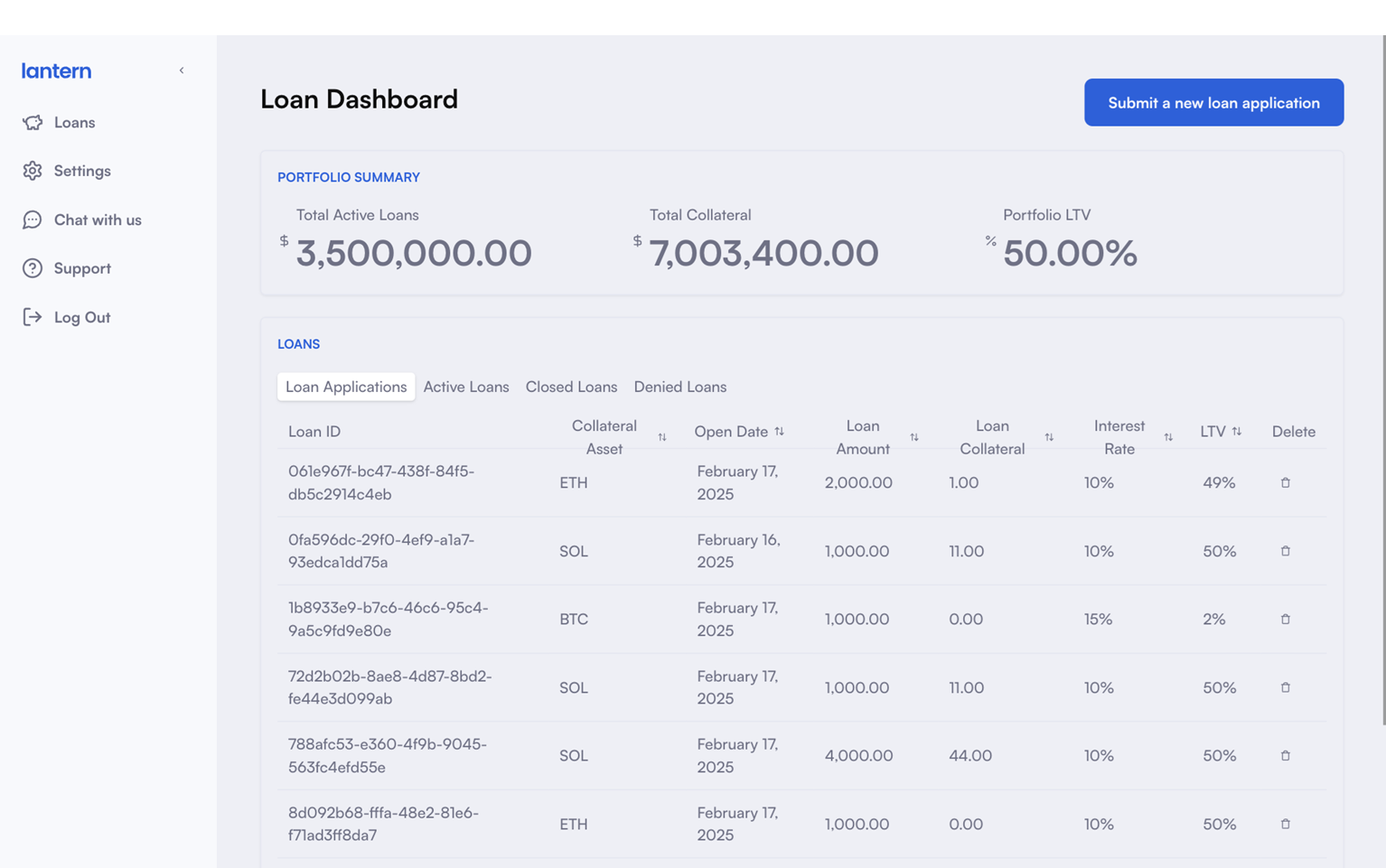Delete loan 72d2b02b with trash icon
This screenshot has height=868, width=1386.
pyautogui.click(x=1285, y=687)
